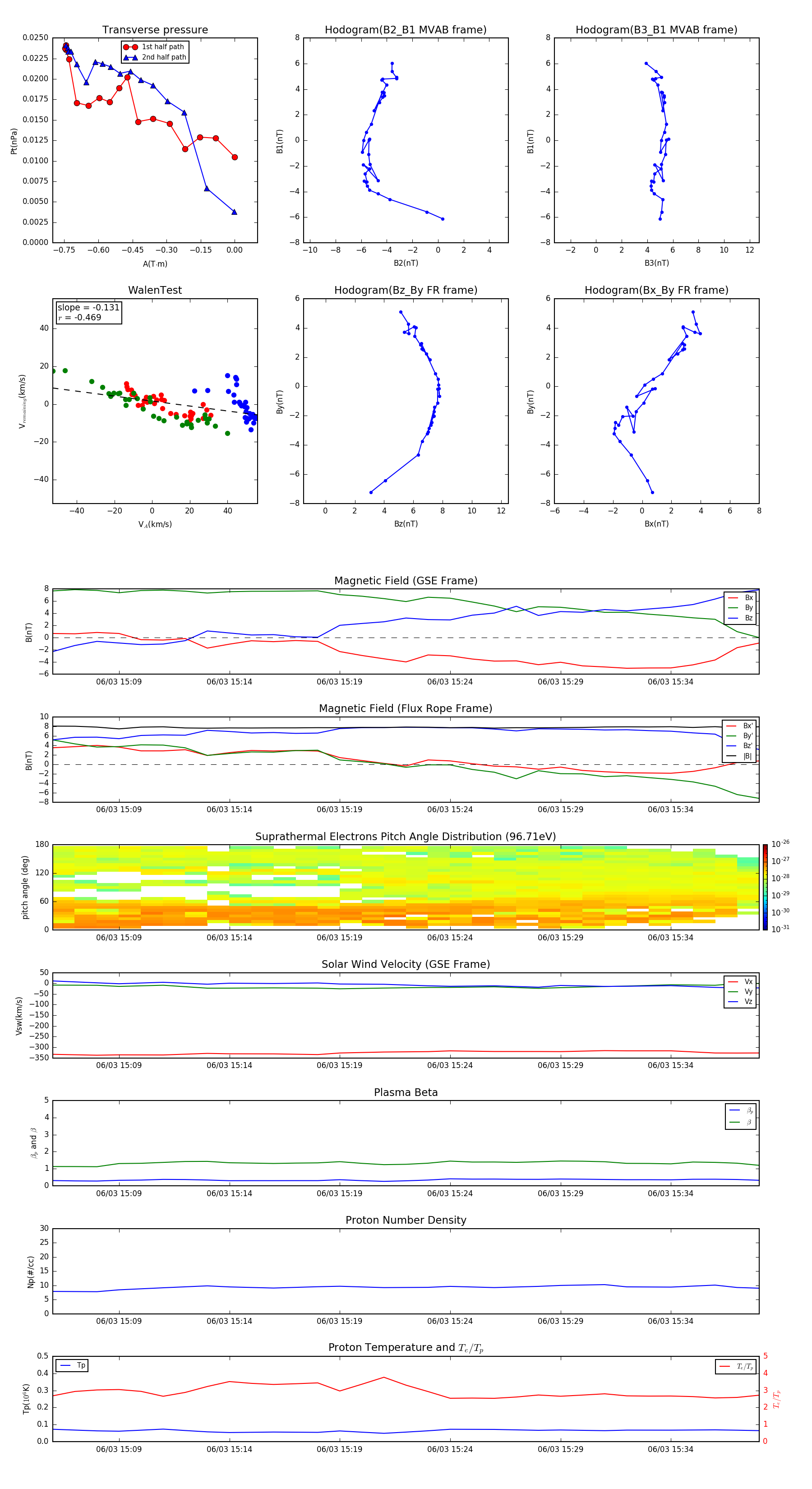This screenshot has height=1489, width=812.
Task: Click the "Bx(nT)" x-axis label
Action: coord(656,524)
